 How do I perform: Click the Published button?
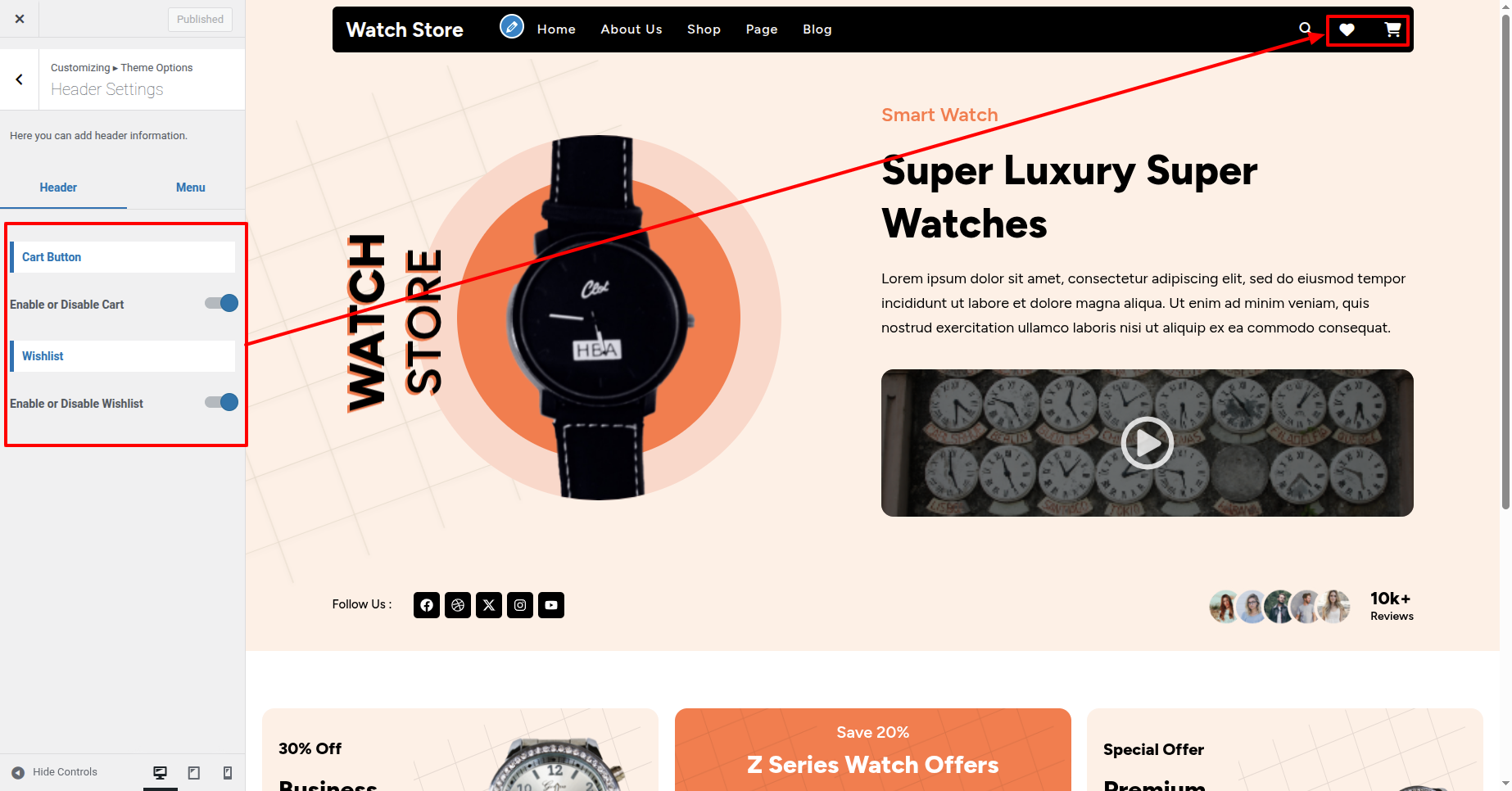pos(201,19)
